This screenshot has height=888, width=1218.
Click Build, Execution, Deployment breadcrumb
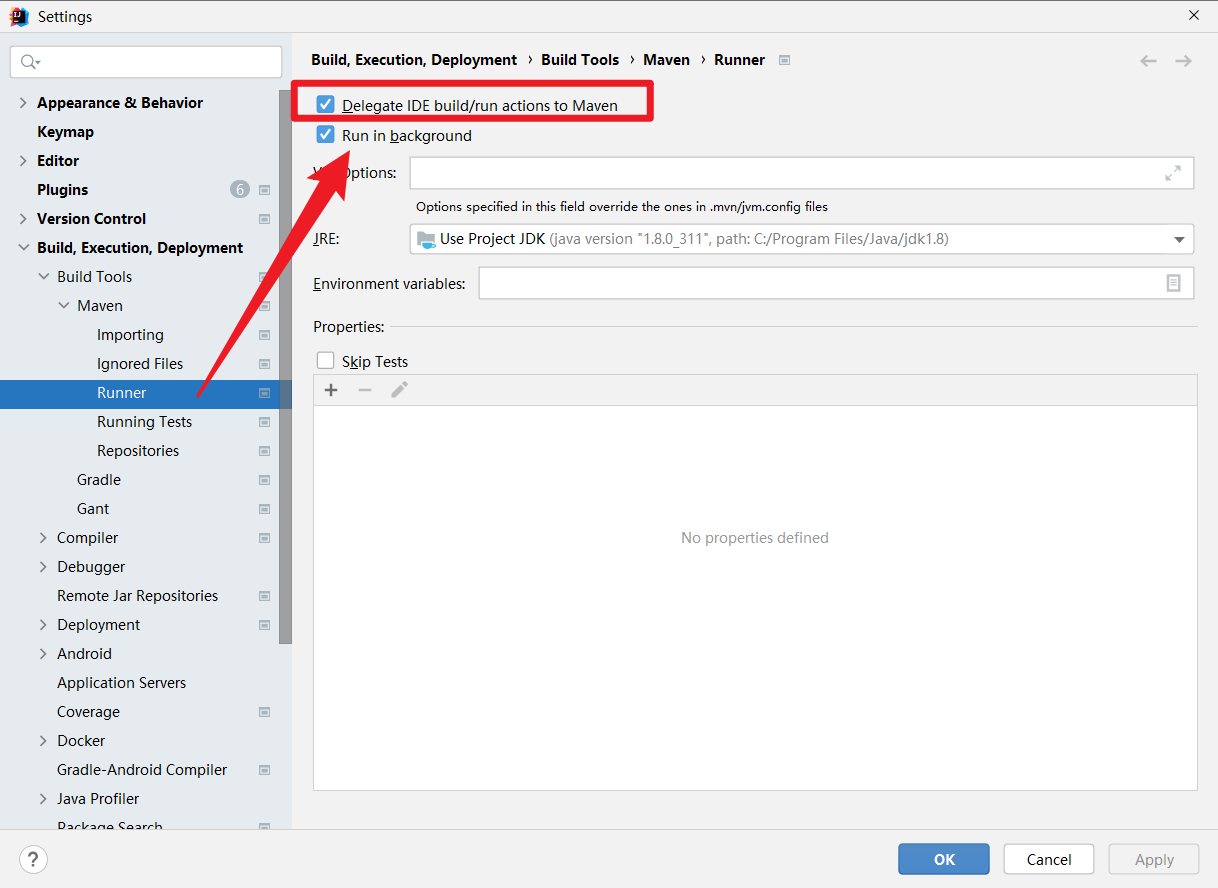coord(414,60)
